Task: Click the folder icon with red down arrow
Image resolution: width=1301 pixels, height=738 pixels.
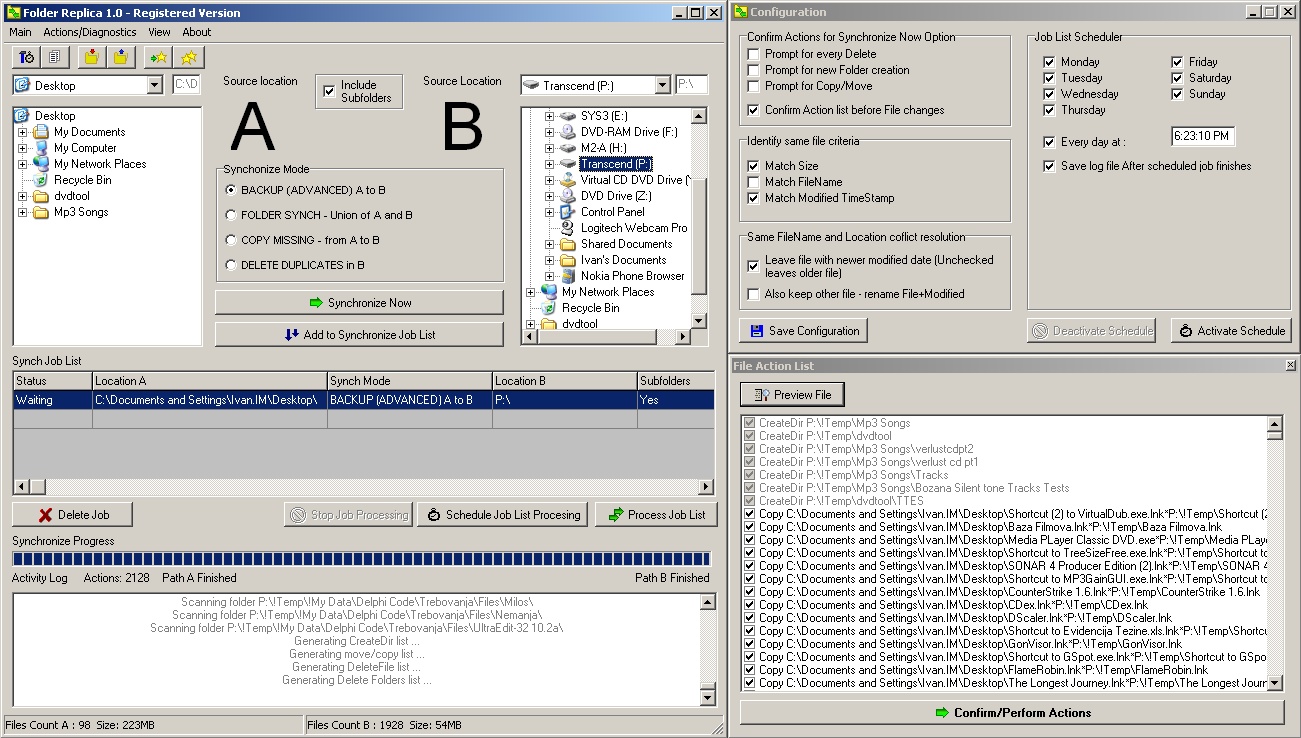Action: [x=91, y=57]
